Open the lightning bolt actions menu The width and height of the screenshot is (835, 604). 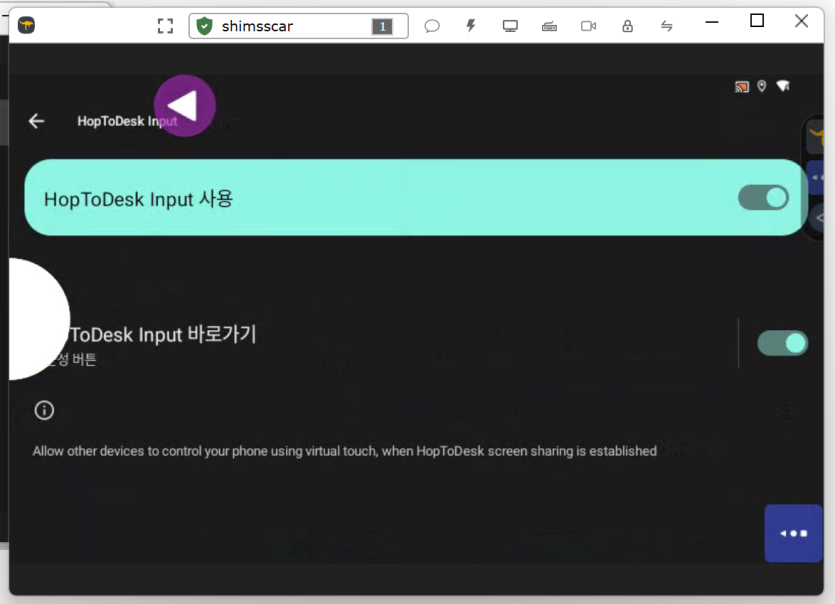click(471, 26)
